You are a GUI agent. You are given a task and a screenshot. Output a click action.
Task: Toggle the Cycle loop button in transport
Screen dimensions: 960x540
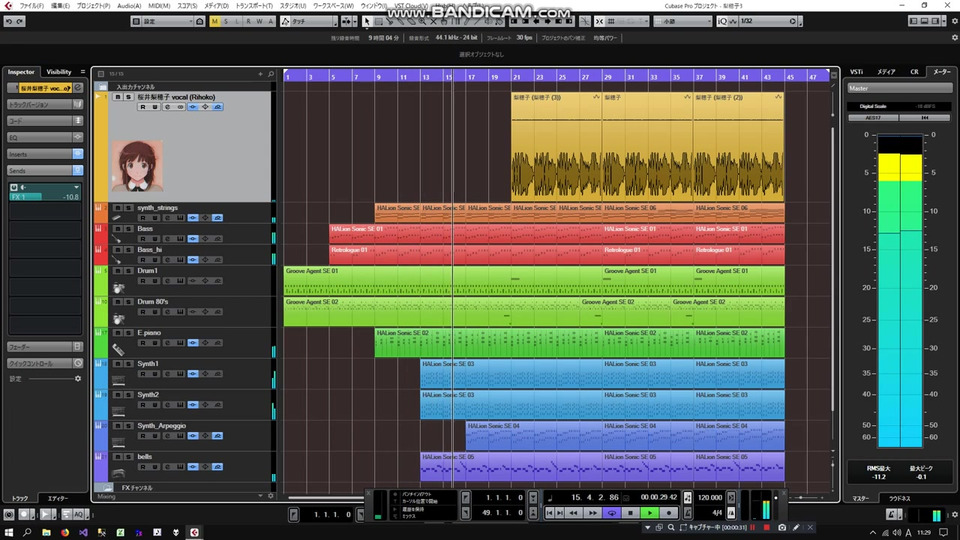click(x=612, y=513)
